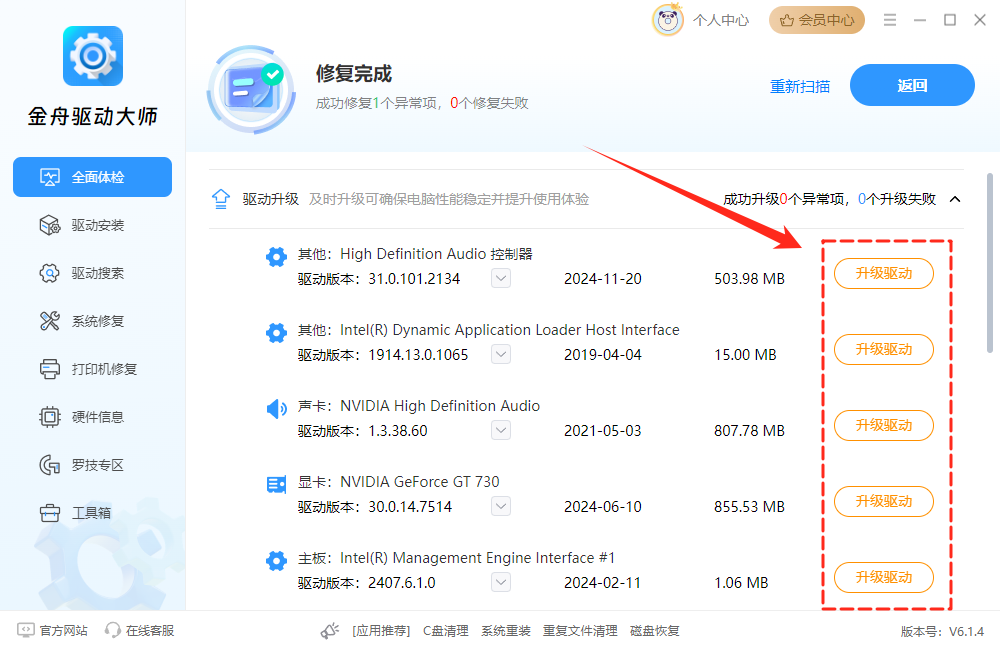Click 升级驱动 for Intel Management Engine Interface
The height and width of the screenshot is (650, 1000).
click(x=883, y=577)
